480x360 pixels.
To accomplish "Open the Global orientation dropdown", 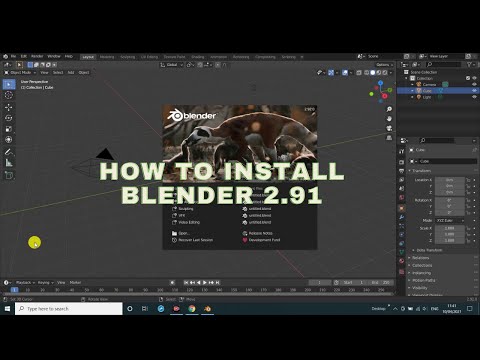I will [x=172, y=65].
